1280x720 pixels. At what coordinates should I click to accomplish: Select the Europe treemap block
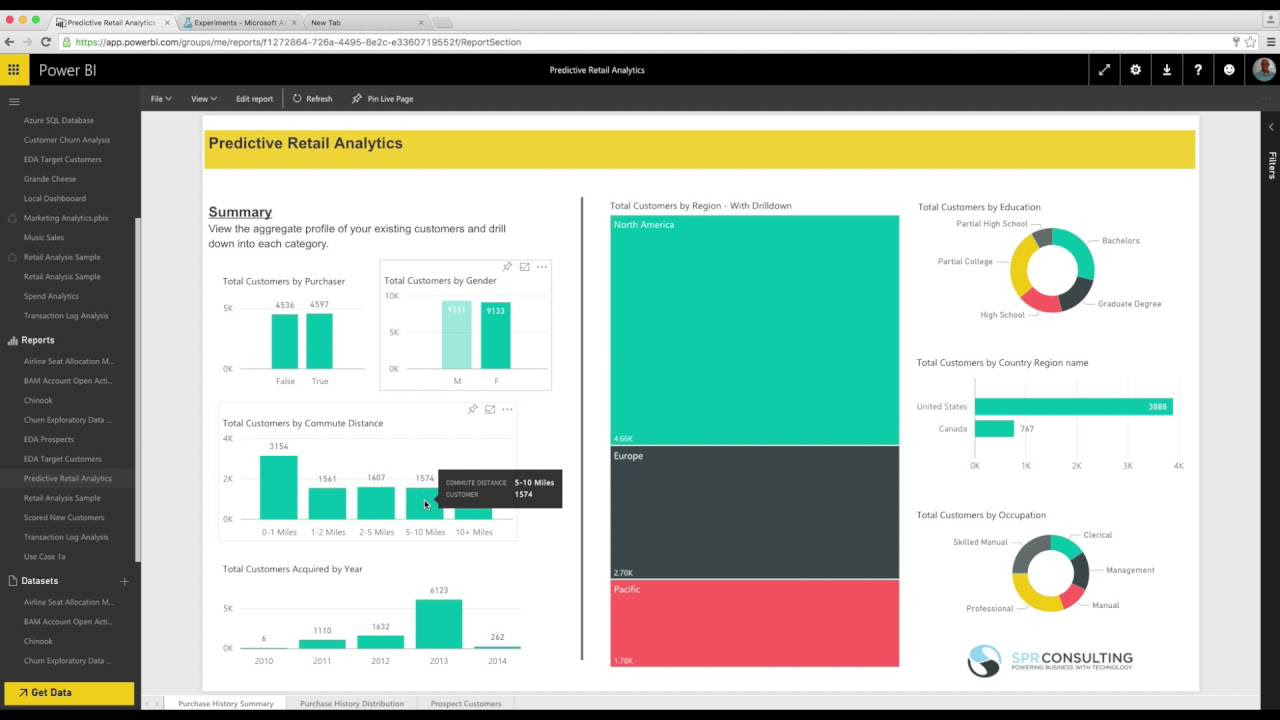click(754, 513)
